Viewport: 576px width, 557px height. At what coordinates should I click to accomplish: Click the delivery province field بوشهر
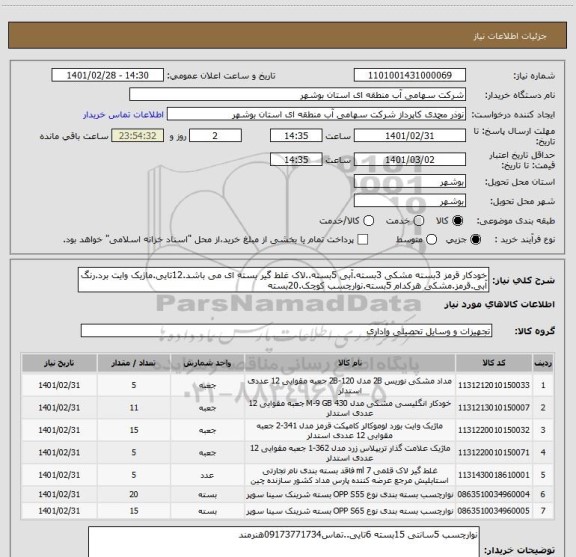point(410,182)
